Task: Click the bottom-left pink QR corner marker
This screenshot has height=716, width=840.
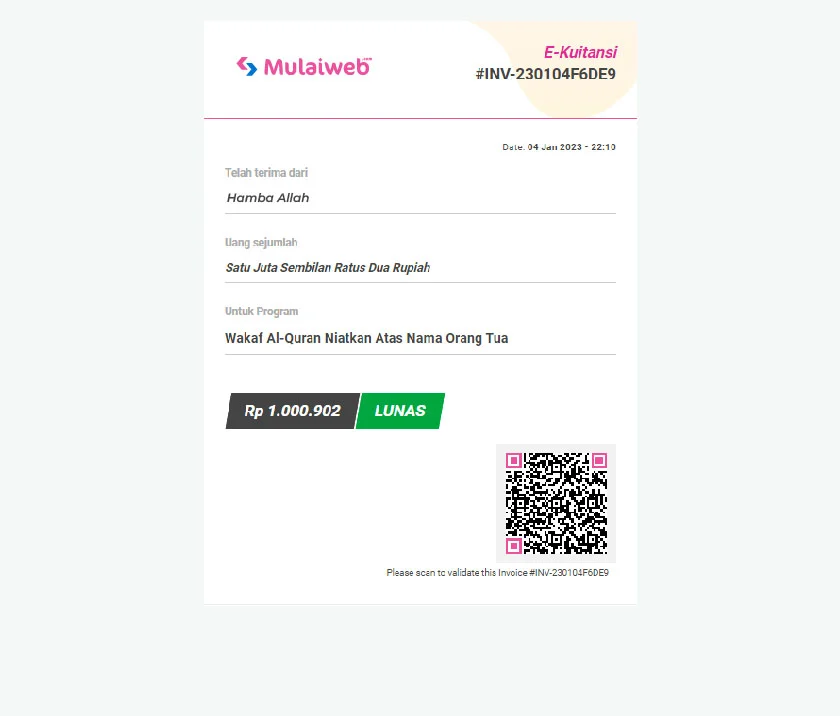Action: (x=514, y=546)
